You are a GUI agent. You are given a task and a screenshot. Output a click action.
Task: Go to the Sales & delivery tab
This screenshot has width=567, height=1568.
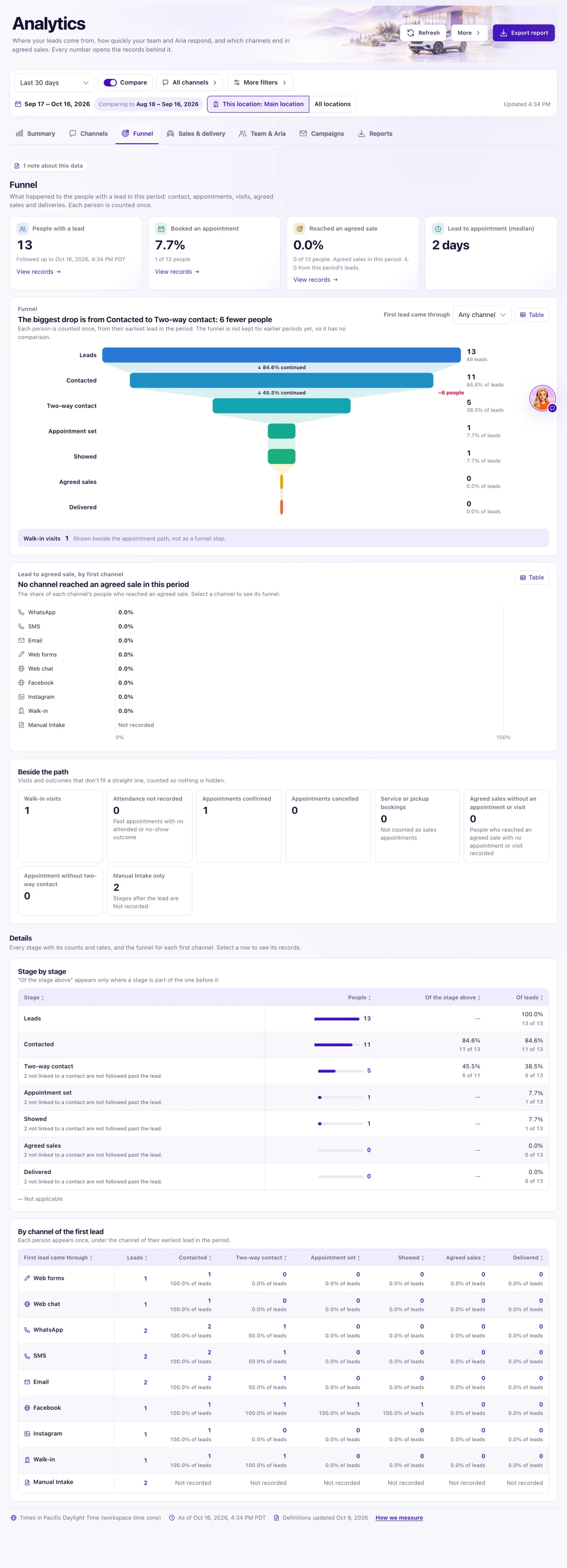196,134
